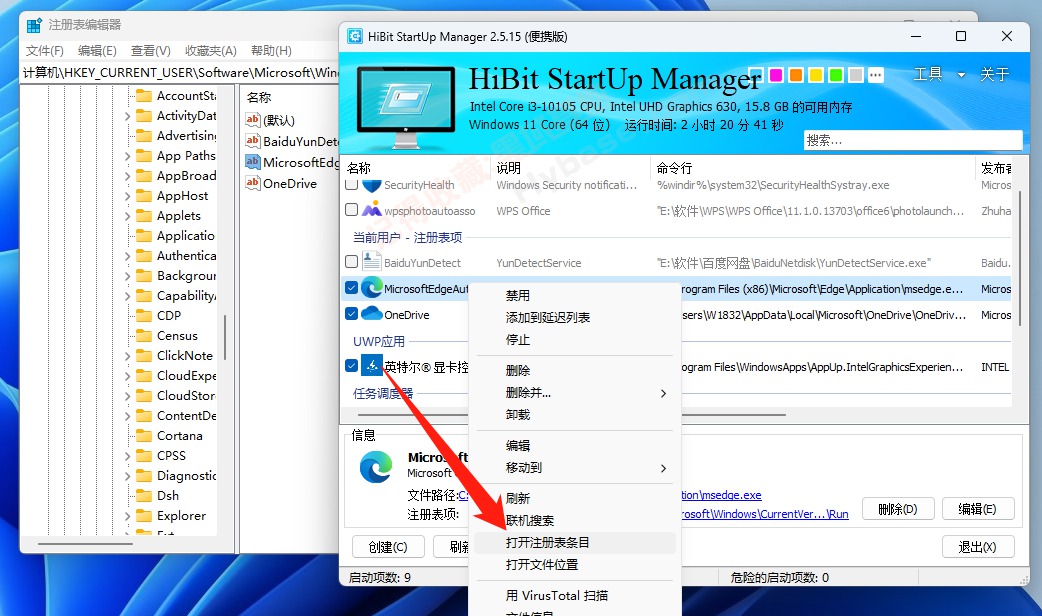The width and height of the screenshot is (1042, 616).
Task: Select 停止 from the context menu
Action: (518, 340)
